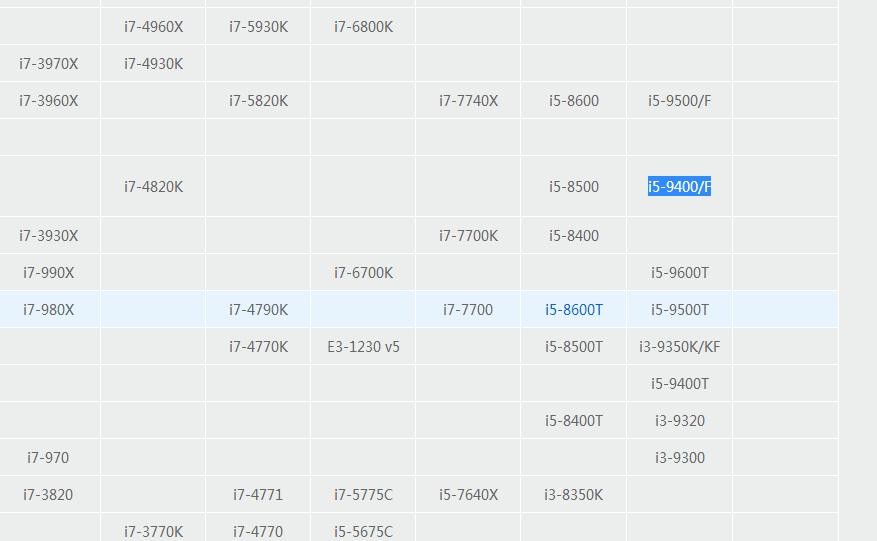Click on i7-7740X in the table
Screen dimensions: 877x541
(468, 101)
